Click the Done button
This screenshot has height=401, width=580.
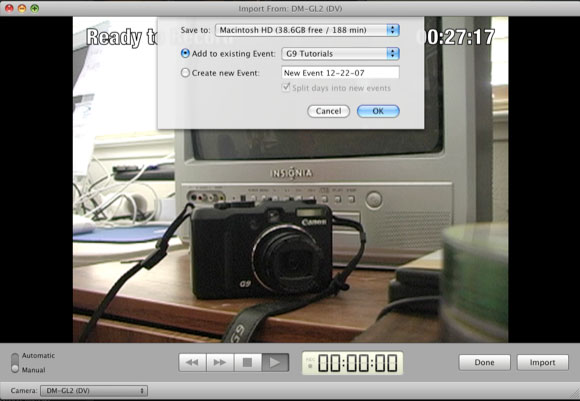pyautogui.click(x=485, y=363)
